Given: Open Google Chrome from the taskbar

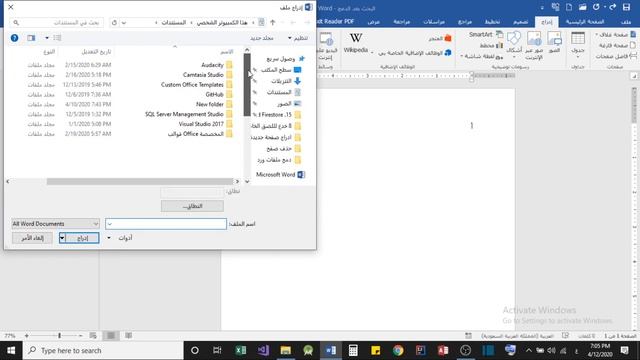Looking at the screenshot, I should 398,350.
